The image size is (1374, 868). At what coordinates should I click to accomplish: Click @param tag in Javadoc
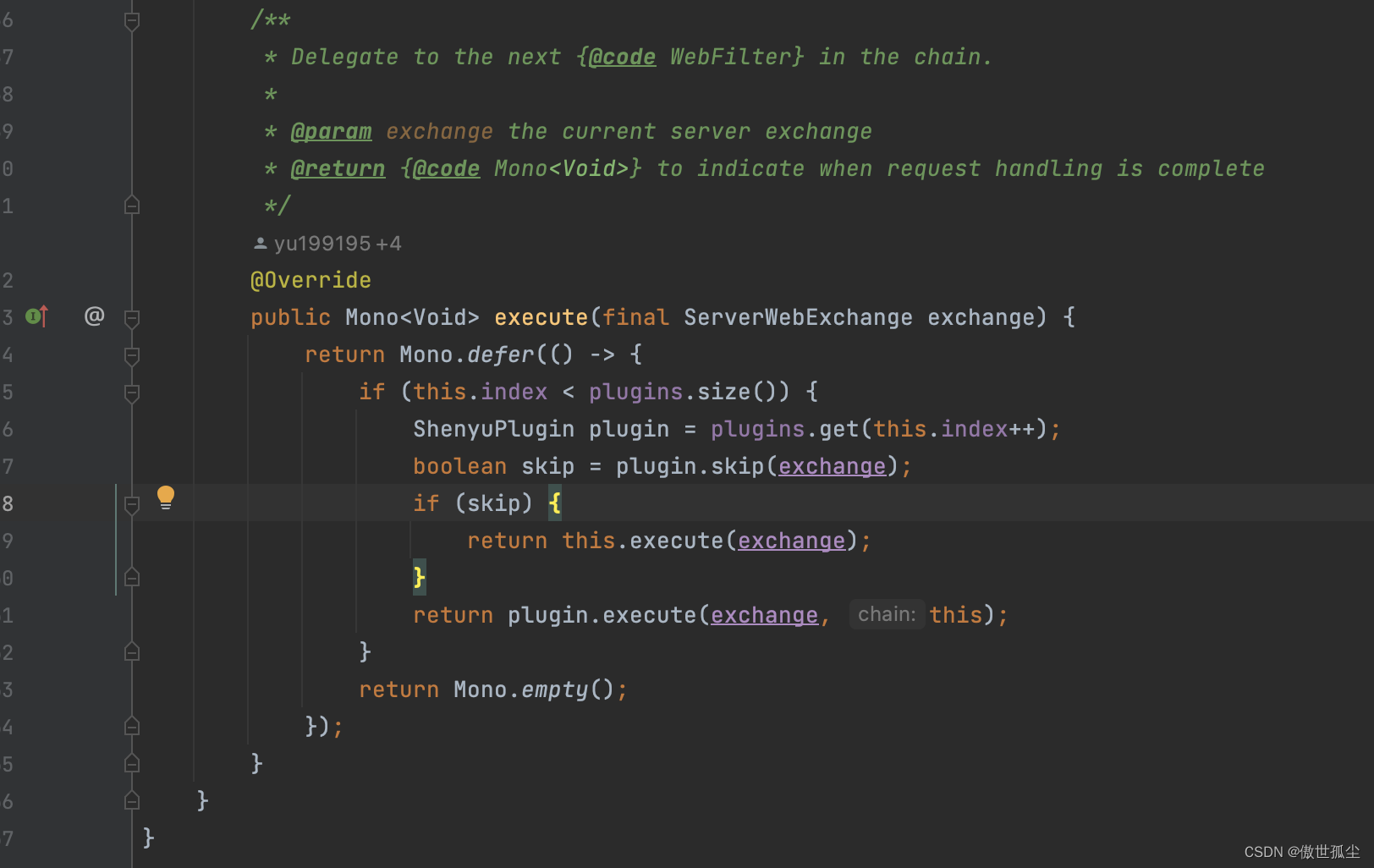coord(331,131)
